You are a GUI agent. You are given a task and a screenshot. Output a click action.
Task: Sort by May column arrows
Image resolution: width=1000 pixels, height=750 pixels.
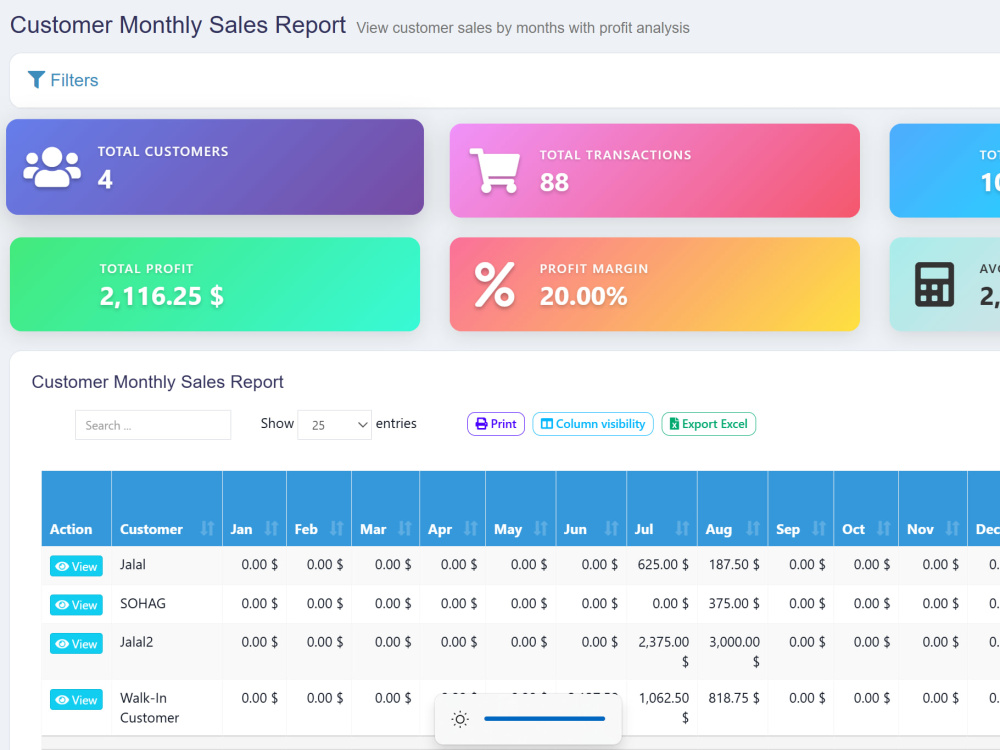[540, 529]
